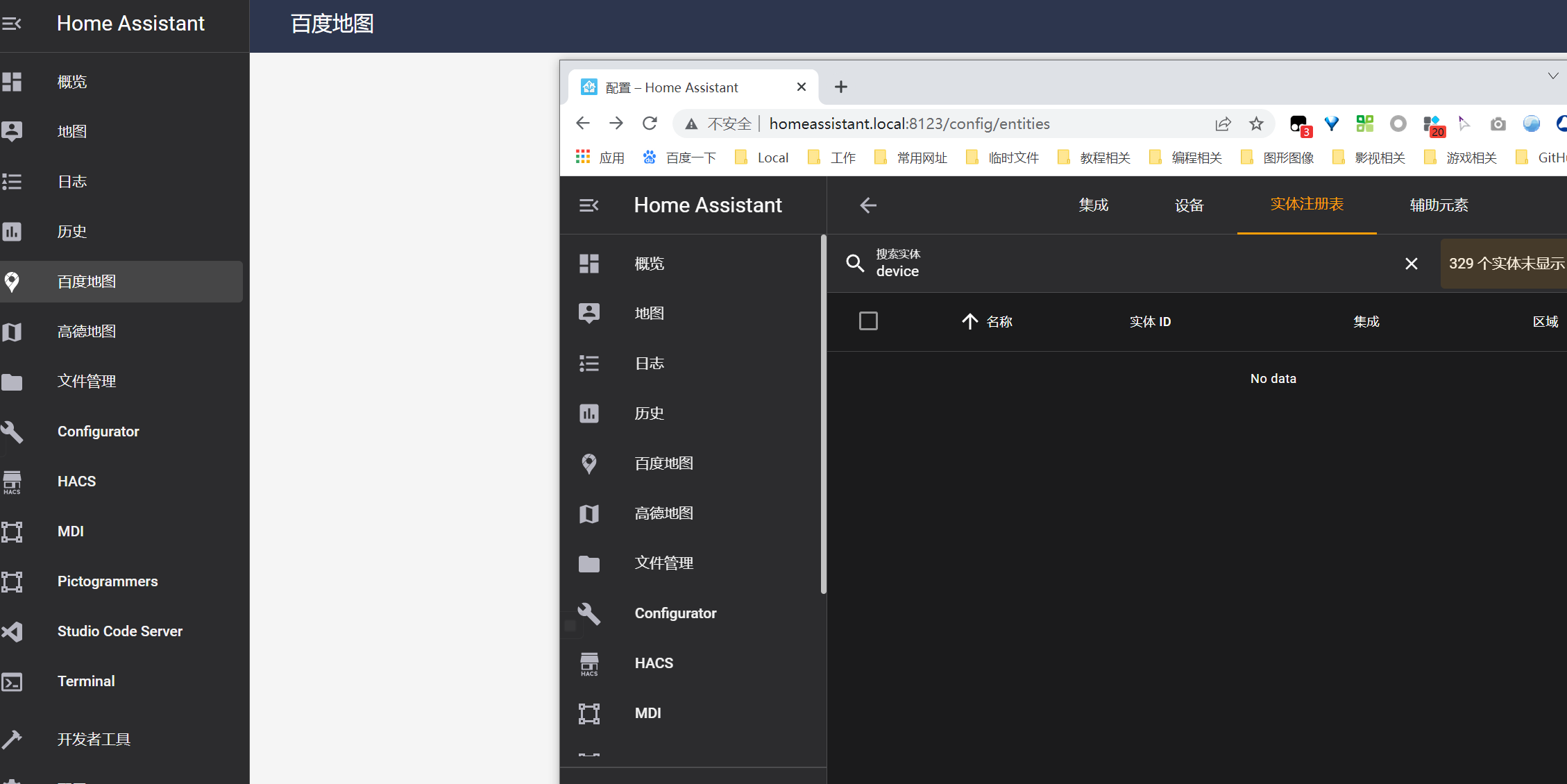Open the 百度一下 bookmark
The width and height of the screenshot is (1567, 784).
coord(679,157)
